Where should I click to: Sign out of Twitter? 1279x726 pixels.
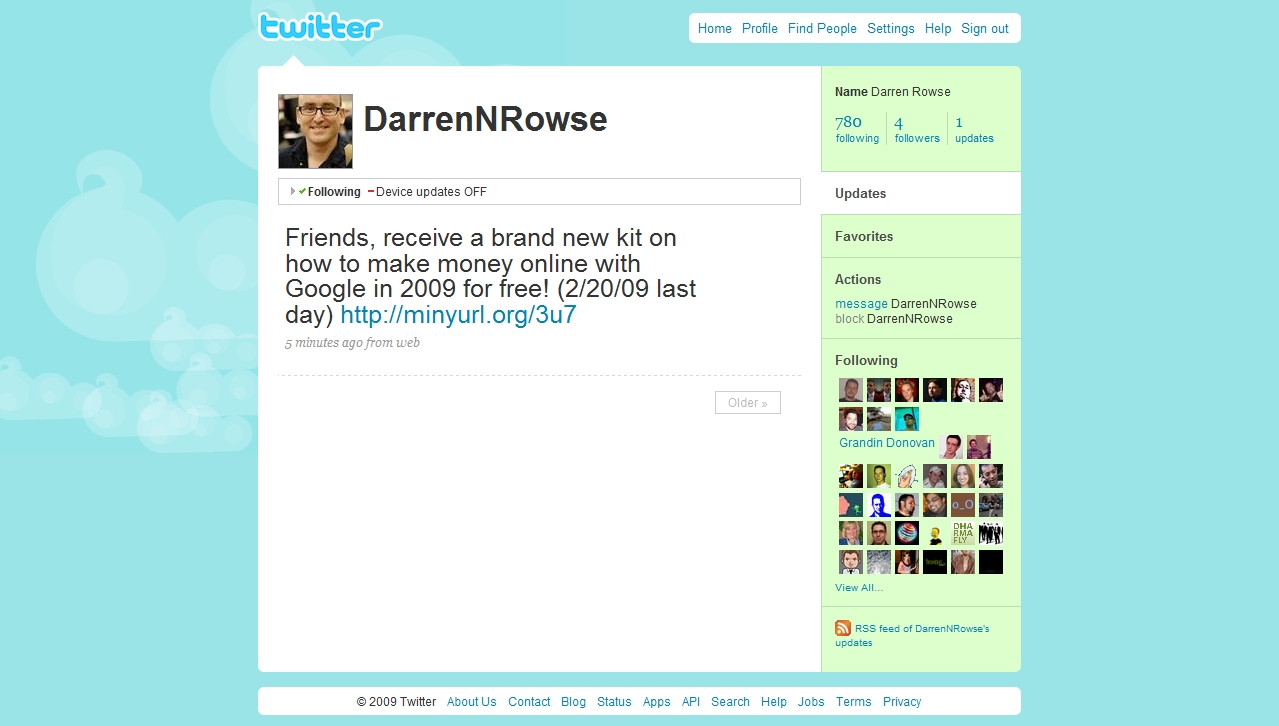(x=984, y=28)
